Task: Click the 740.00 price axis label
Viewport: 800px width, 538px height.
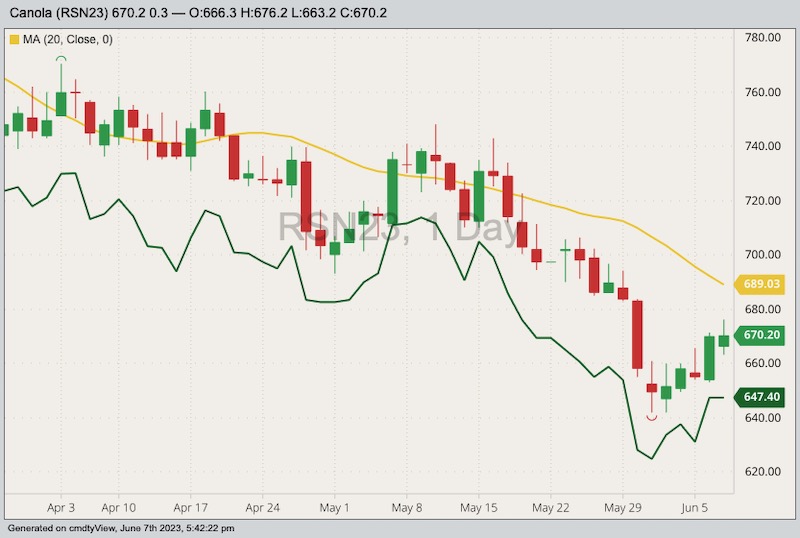Action: (762, 146)
